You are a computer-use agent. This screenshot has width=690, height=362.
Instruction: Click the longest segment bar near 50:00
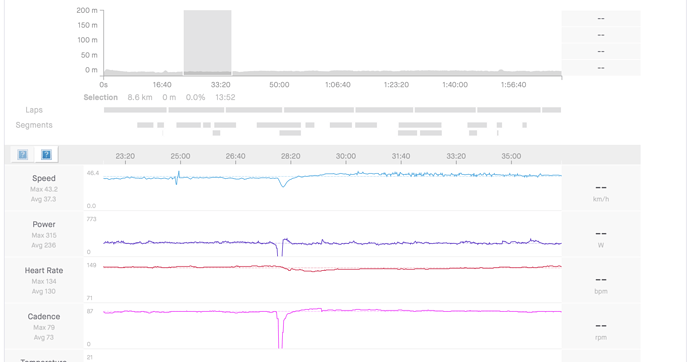pyautogui.click(x=279, y=125)
